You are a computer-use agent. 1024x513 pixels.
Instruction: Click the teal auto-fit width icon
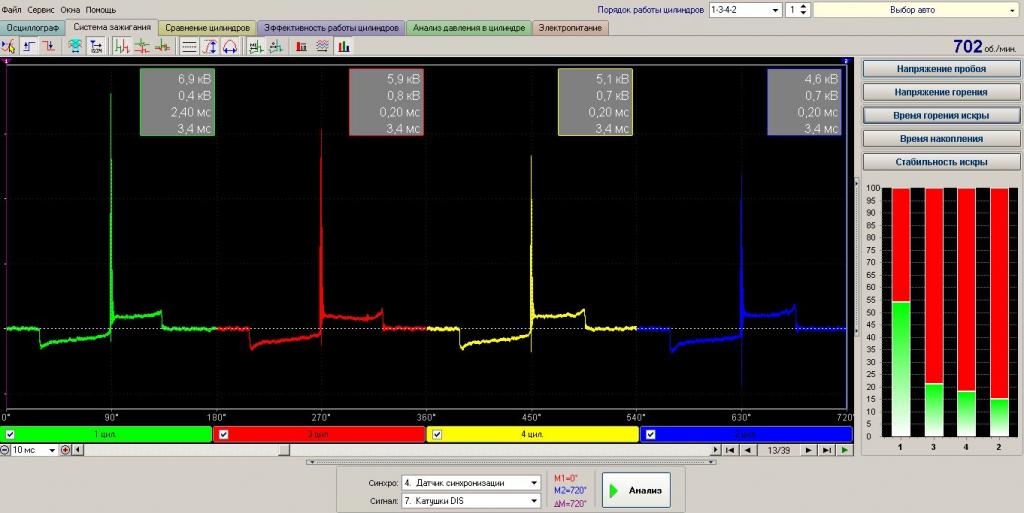tap(76, 46)
